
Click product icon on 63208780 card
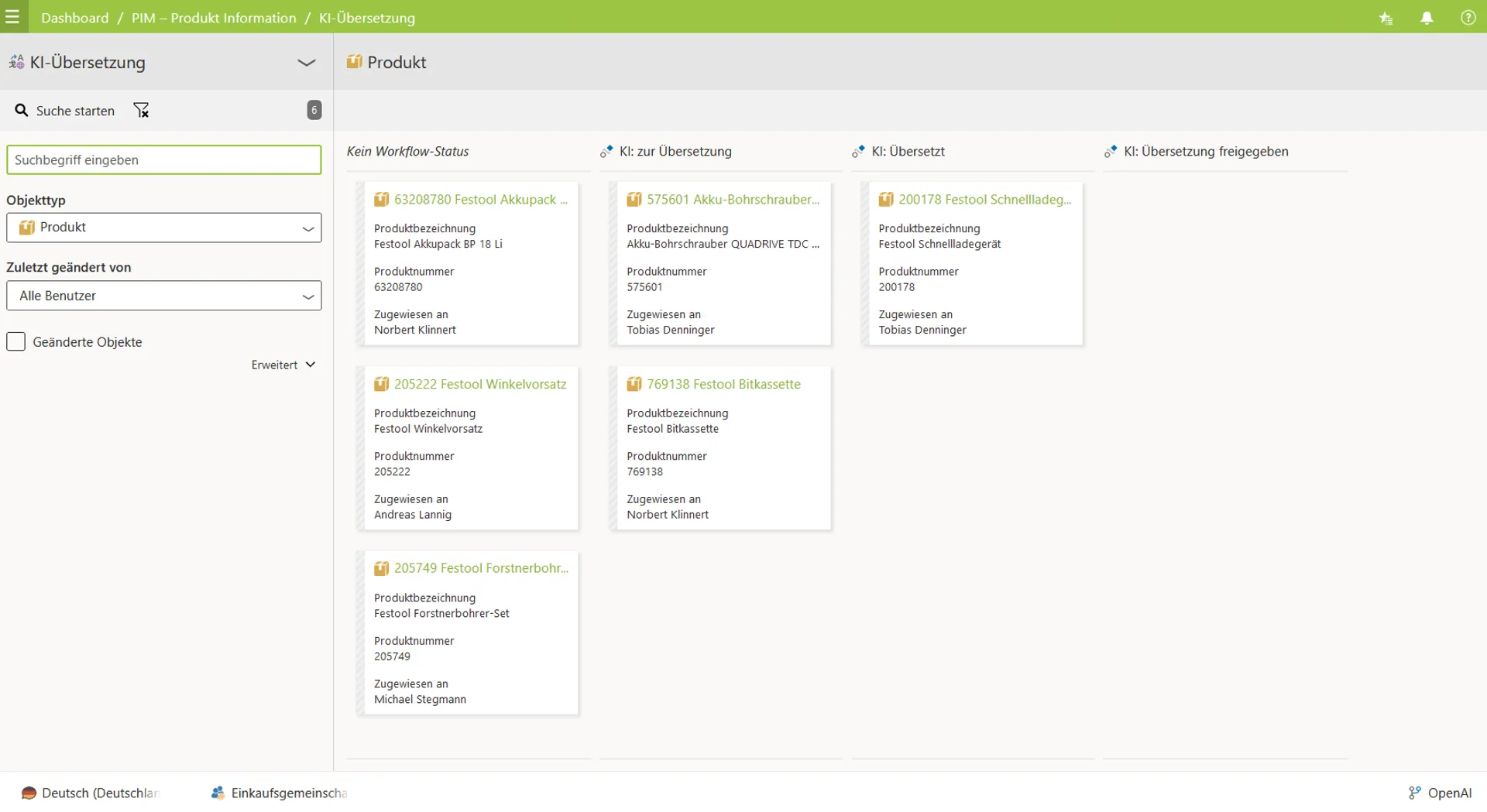[x=381, y=200]
